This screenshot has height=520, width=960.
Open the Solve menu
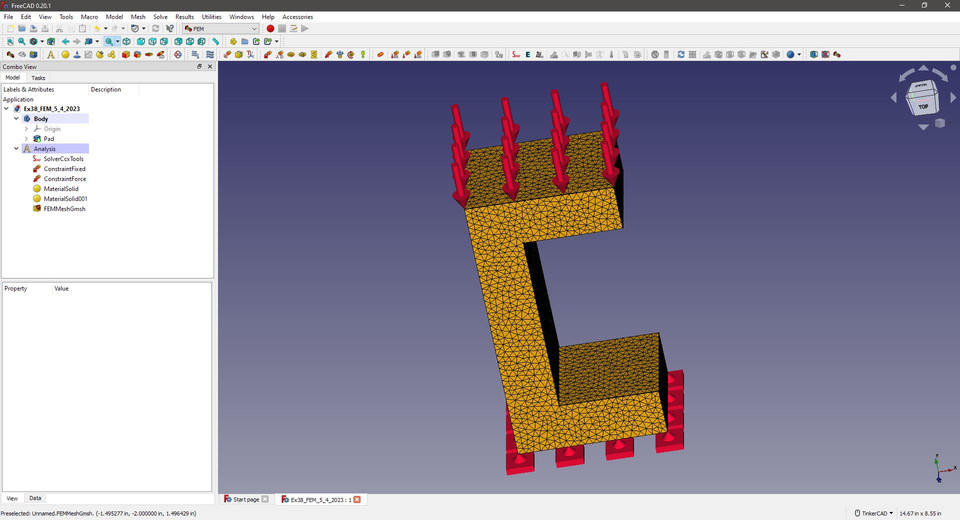160,17
